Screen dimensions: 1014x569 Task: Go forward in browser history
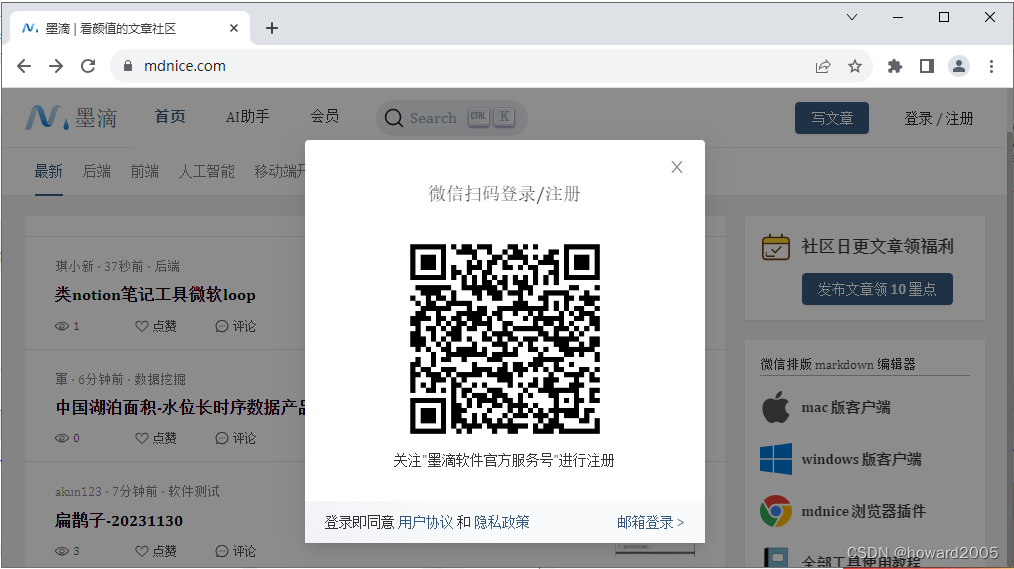coord(56,66)
